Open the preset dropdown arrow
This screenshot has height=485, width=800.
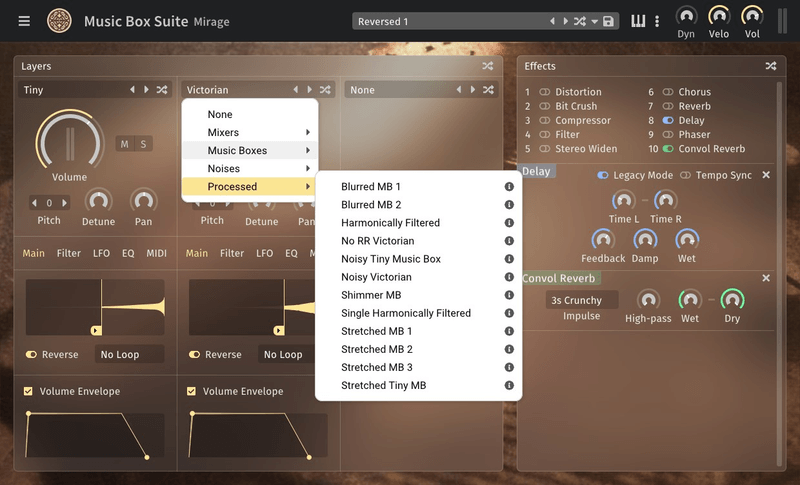point(594,22)
